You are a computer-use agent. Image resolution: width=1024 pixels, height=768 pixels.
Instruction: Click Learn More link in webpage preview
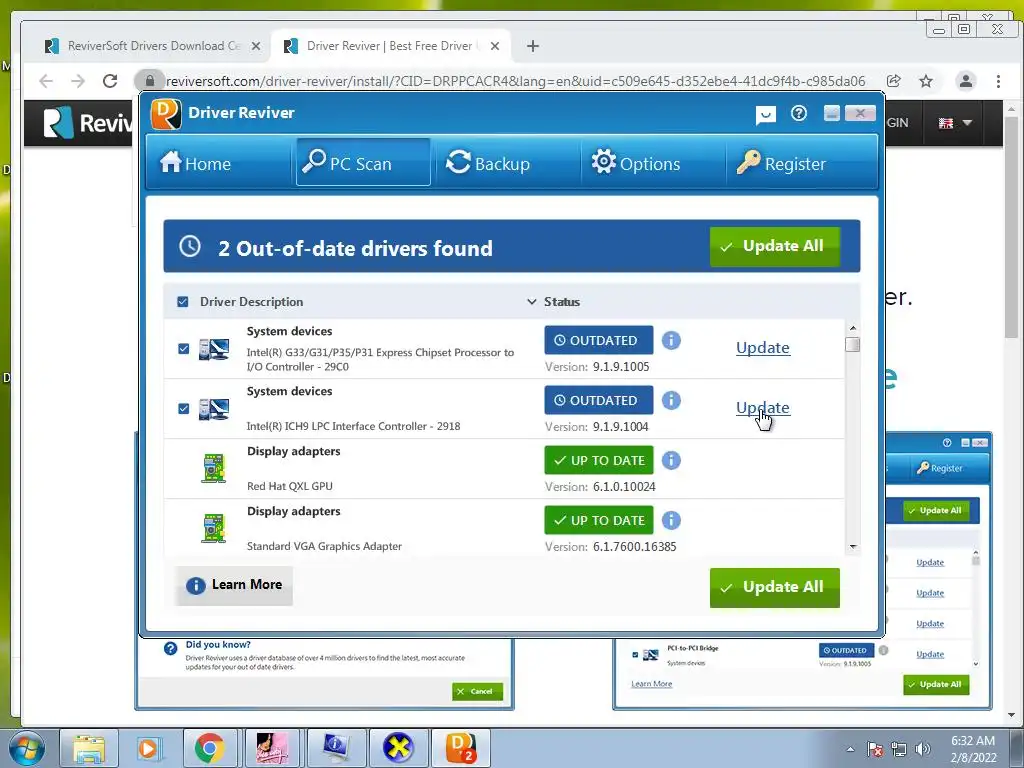652,684
